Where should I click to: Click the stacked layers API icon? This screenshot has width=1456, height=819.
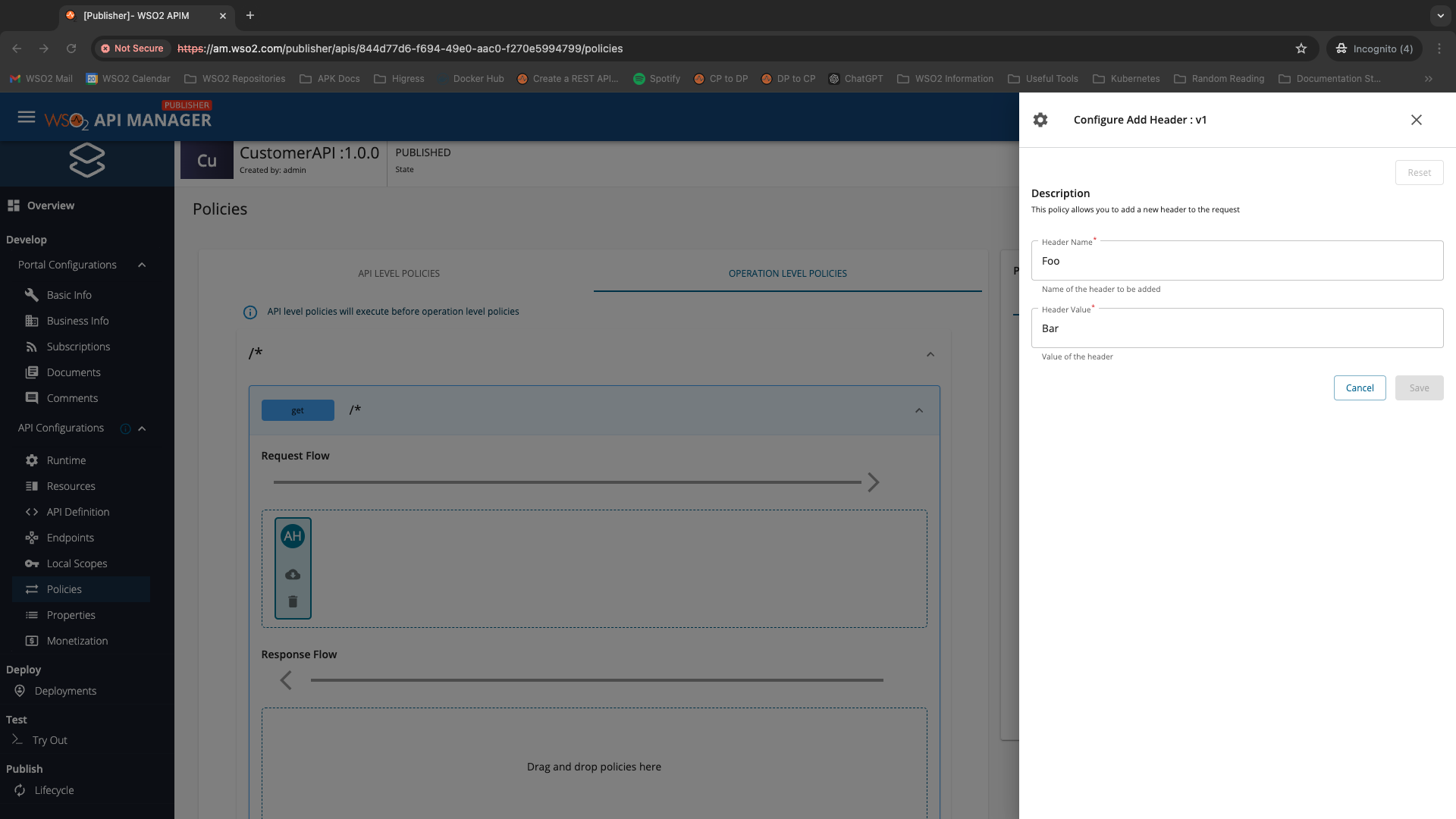[x=87, y=160]
